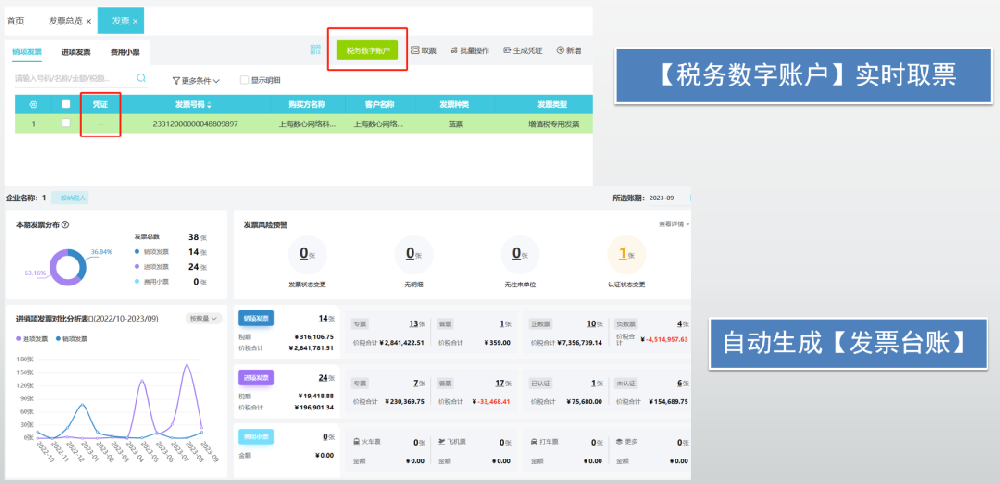
Task: Click 已认证 1张 count
Action: pyautogui.click(x=596, y=383)
